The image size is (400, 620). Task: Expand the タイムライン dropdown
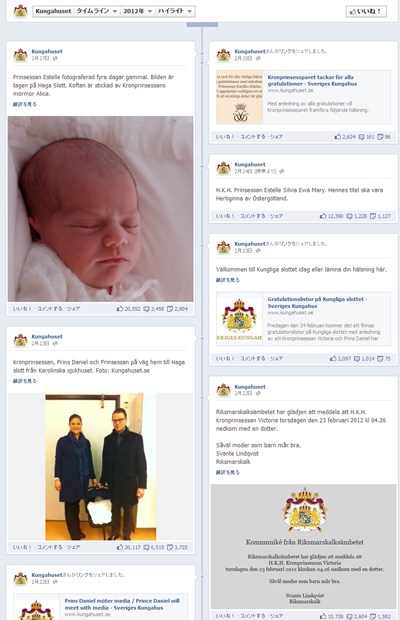(x=97, y=11)
